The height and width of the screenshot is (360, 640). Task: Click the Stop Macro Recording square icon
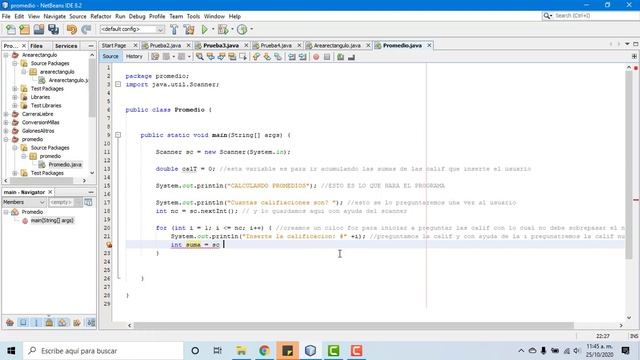point(327,57)
